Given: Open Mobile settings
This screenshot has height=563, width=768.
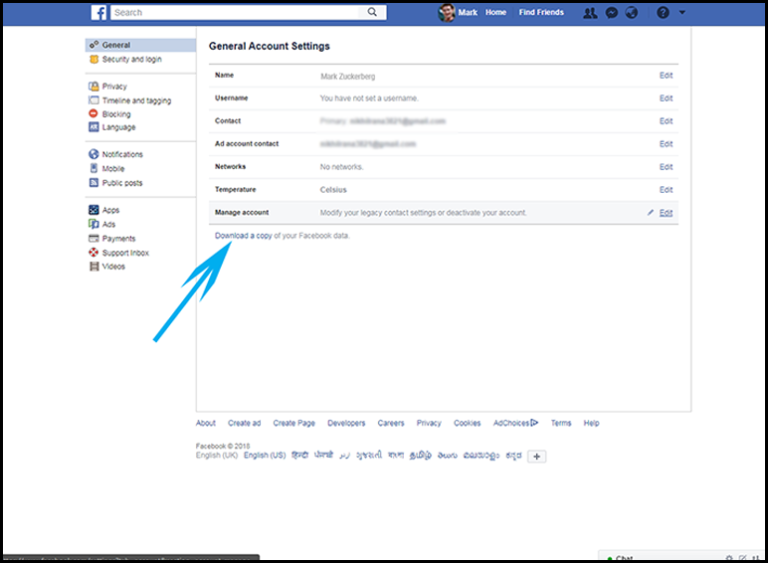Looking at the screenshot, I should [x=113, y=169].
